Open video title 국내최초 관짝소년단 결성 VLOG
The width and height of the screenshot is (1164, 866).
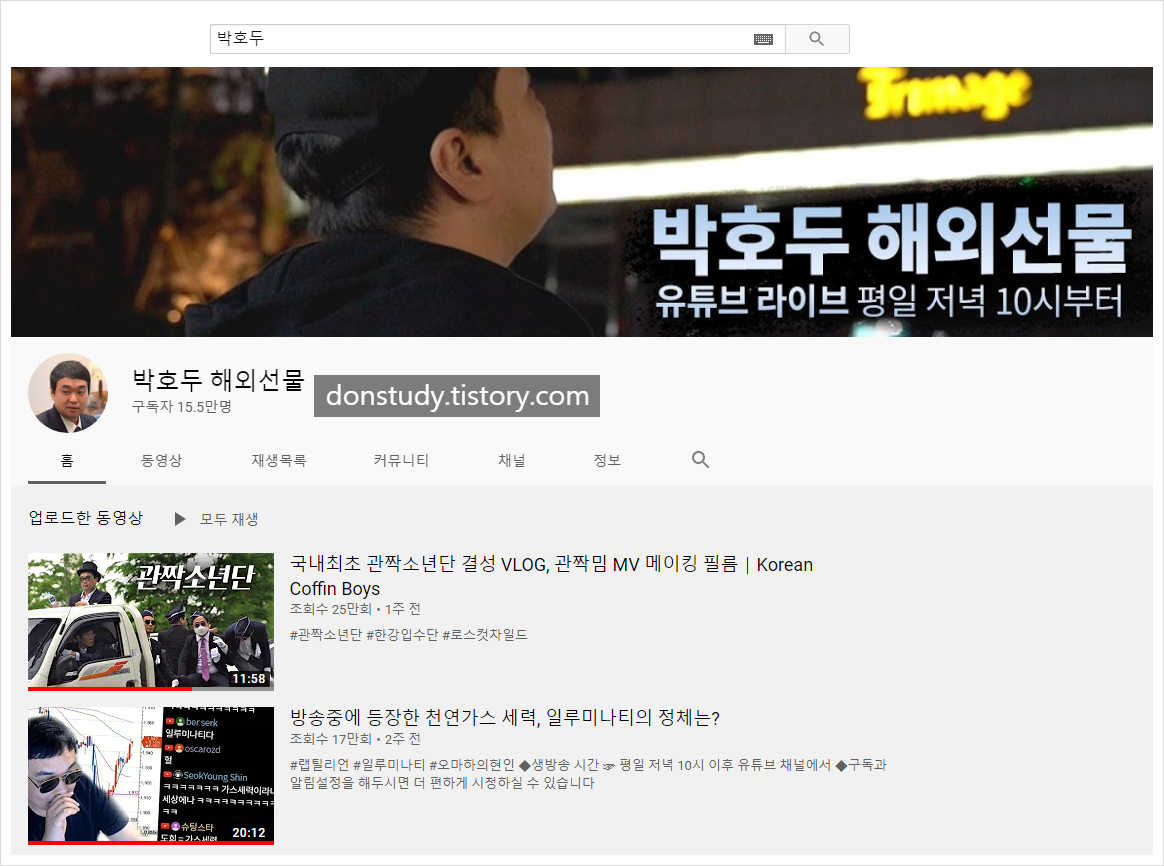click(x=551, y=577)
